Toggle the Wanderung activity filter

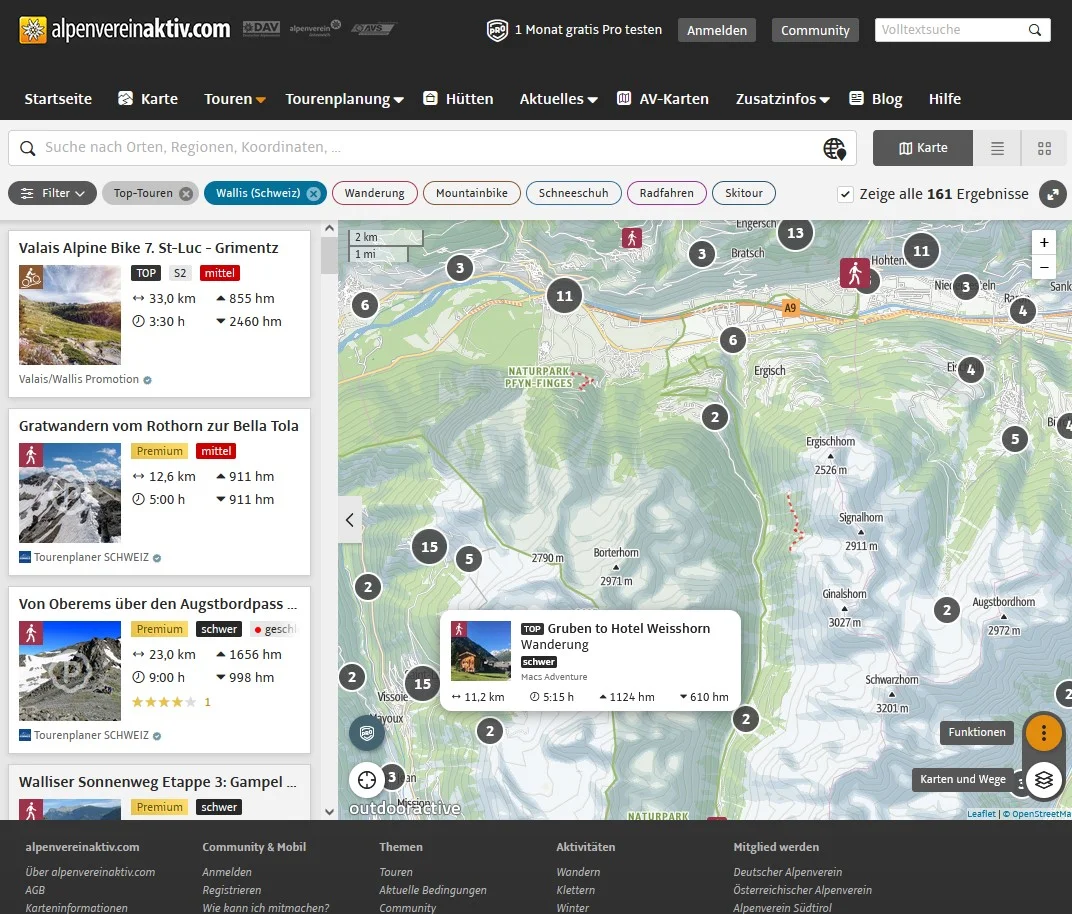point(374,193)
